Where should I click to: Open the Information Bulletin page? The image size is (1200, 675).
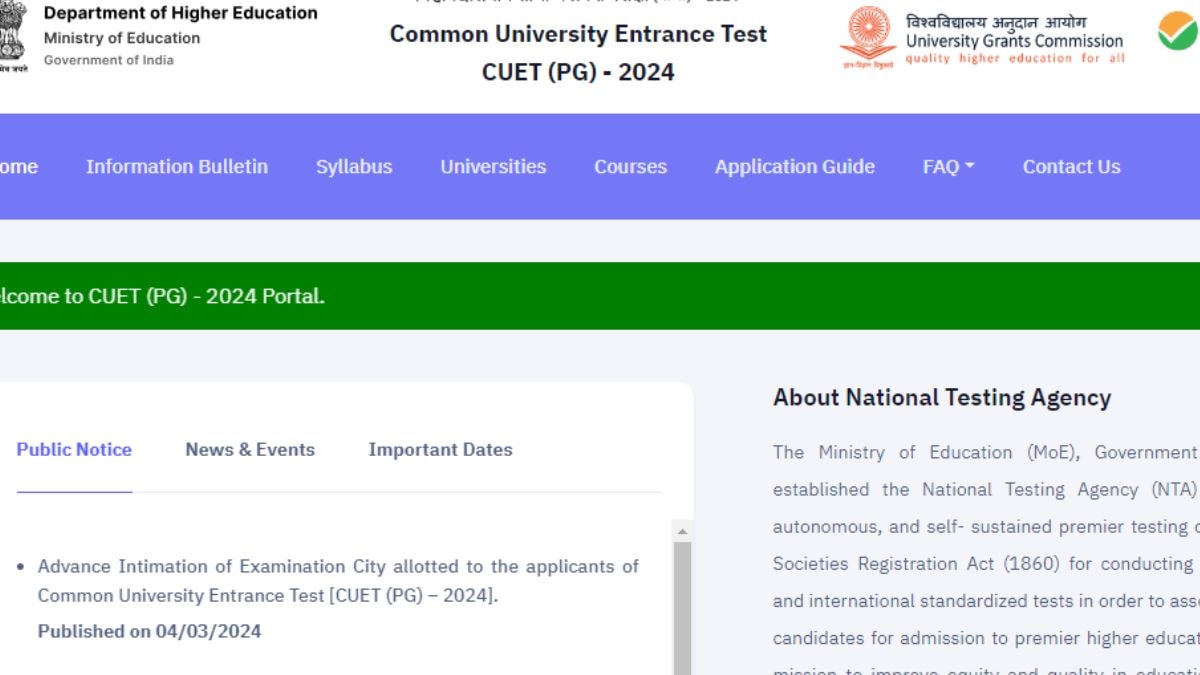[x=176, y=166]
